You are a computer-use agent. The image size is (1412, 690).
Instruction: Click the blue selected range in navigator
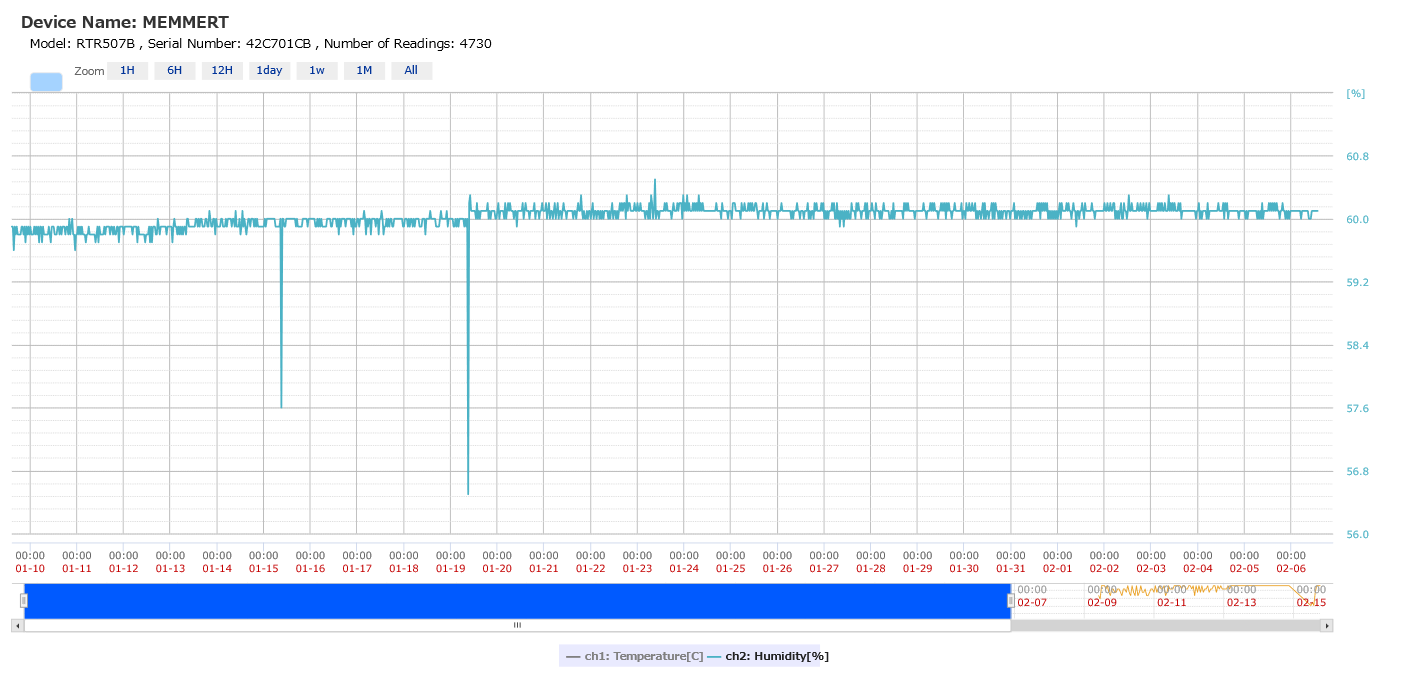click(x=517, y=601)
